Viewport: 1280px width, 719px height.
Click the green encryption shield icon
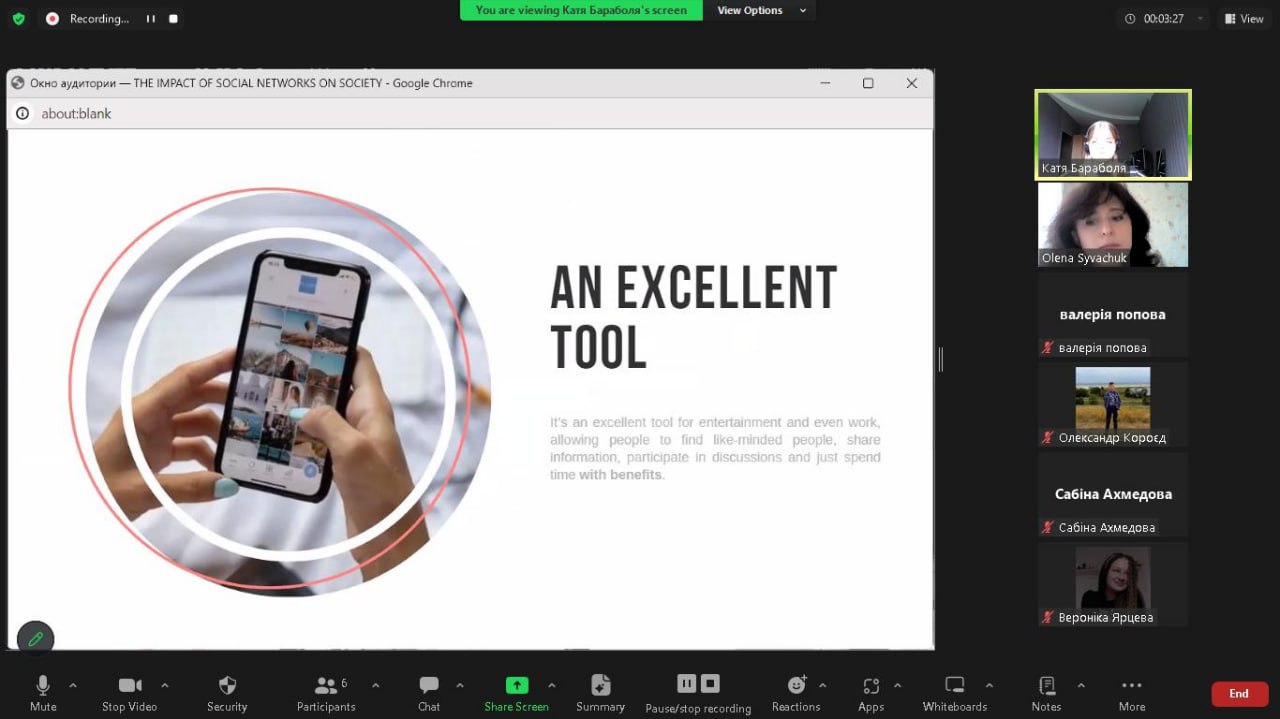pos(18,19)
